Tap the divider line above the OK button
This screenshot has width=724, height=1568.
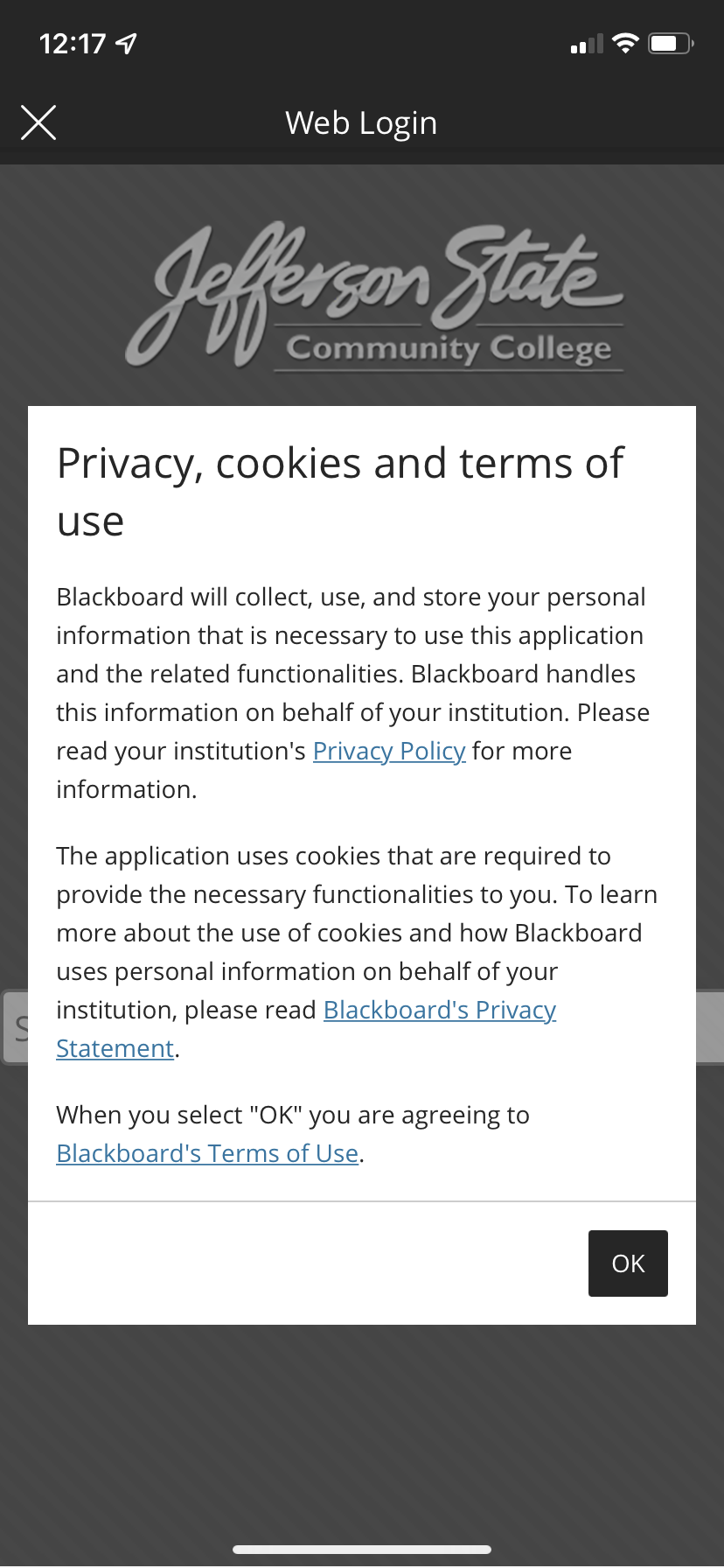[x=362, y=1202]
